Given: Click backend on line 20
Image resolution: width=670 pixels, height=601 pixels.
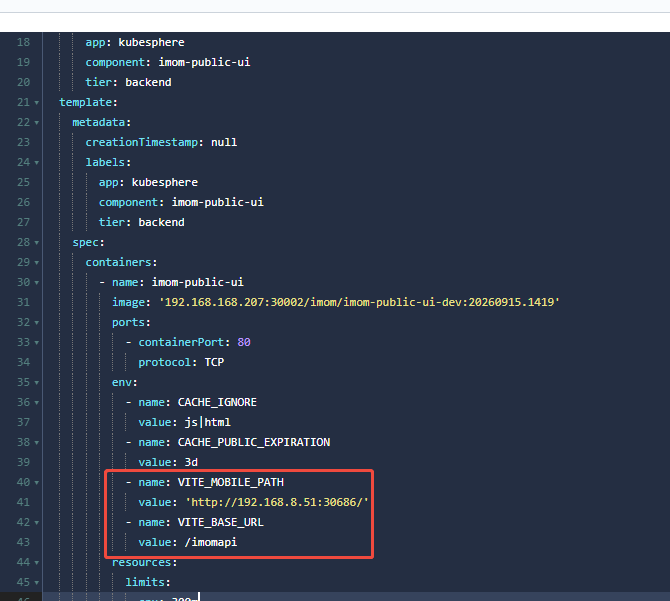Looking at the screenshot, I should [x=148, y=82].
